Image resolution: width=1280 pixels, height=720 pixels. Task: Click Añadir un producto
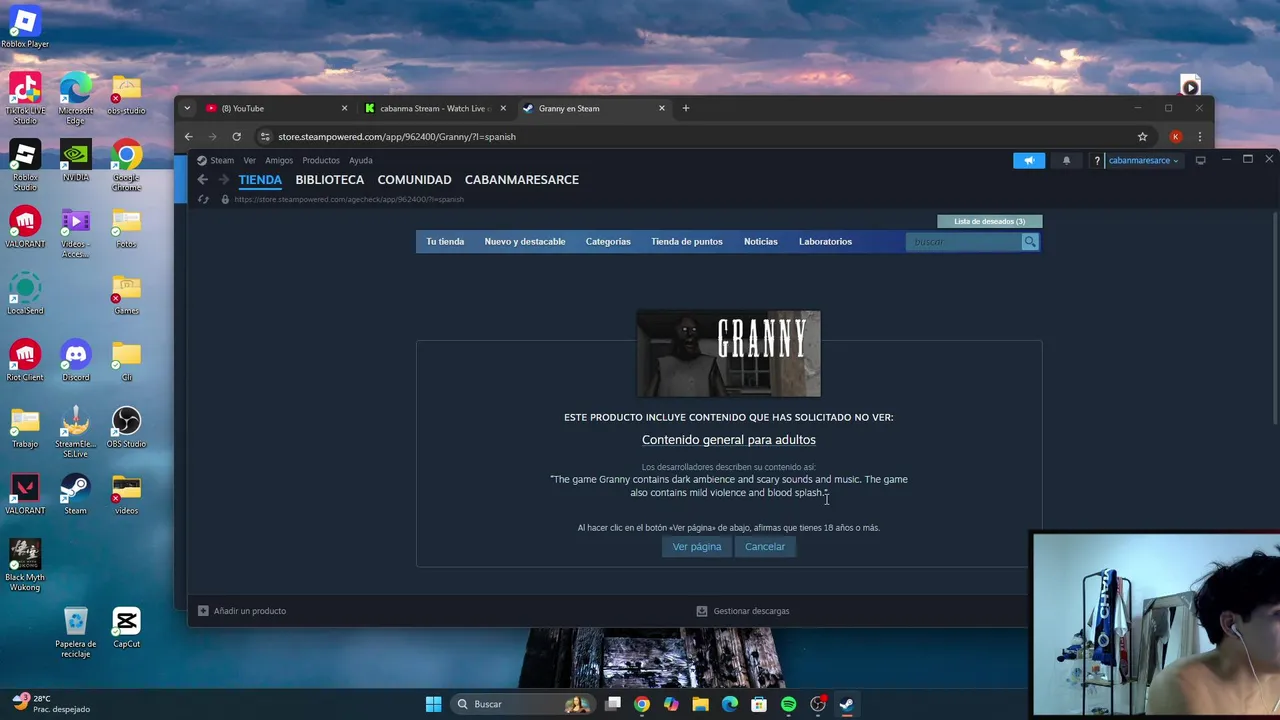click(250, 611)
